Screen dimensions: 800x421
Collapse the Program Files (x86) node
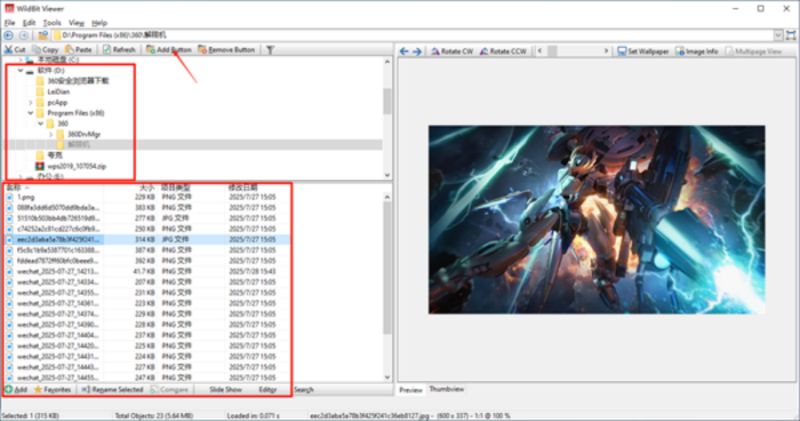pyautogui.click(x=31, y=113)
